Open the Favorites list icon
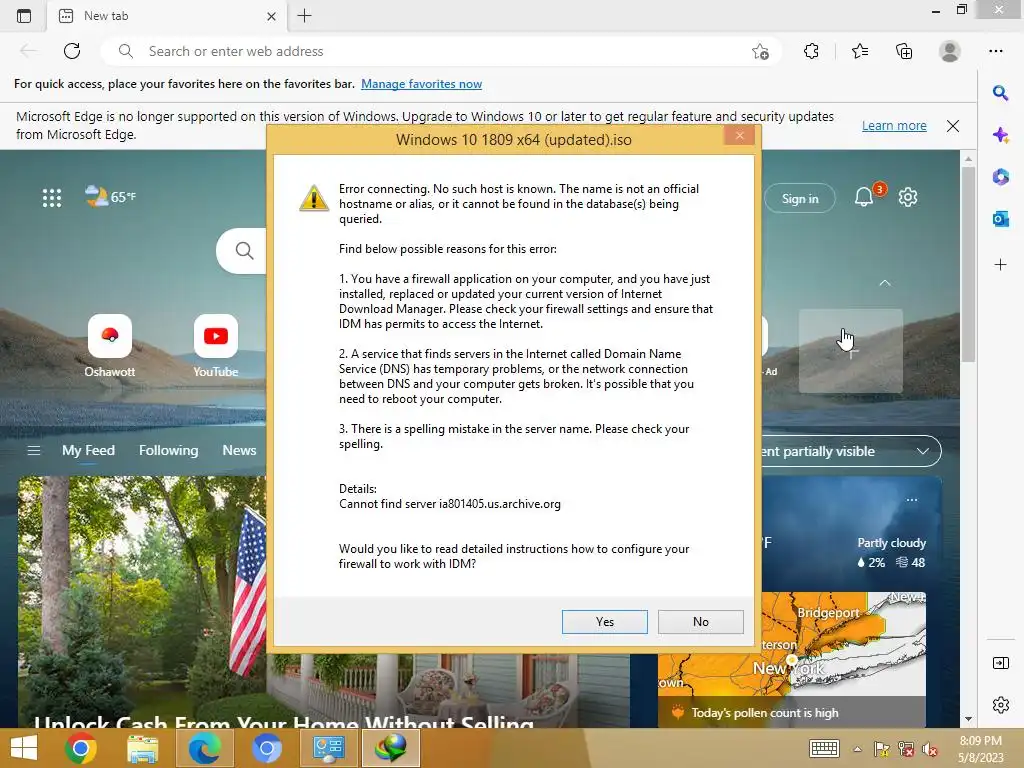Screen dimensions: 1024x768 pyautogui.click(x=860, y=51)
